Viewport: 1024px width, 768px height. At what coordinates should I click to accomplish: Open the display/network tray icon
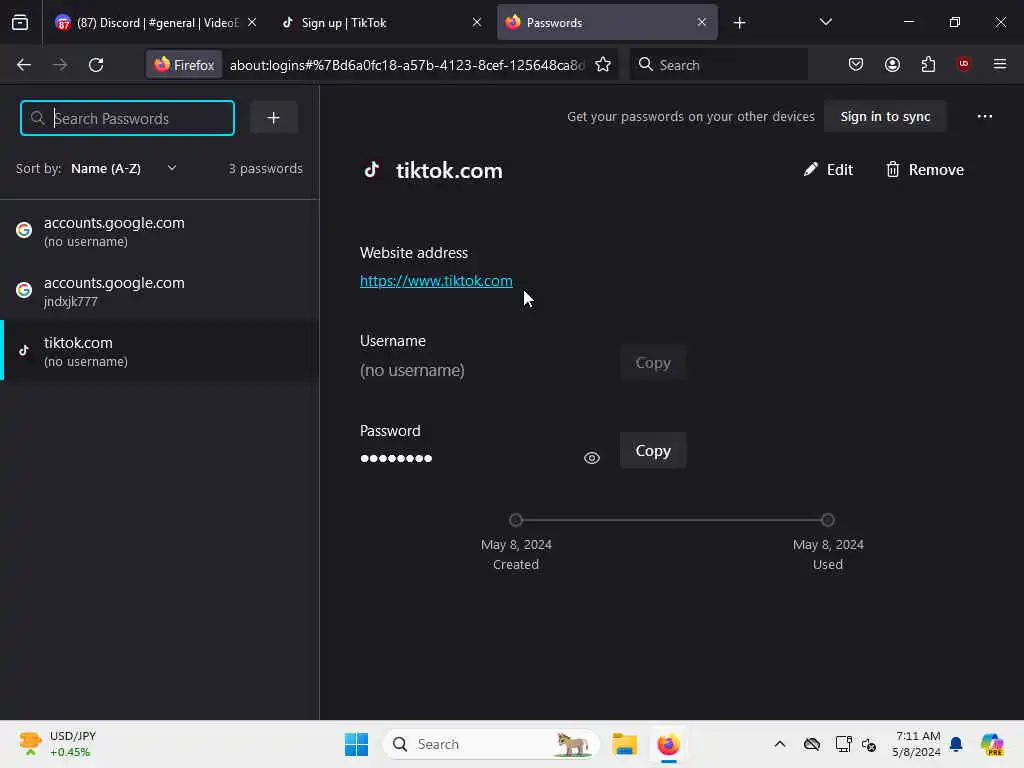843,744
